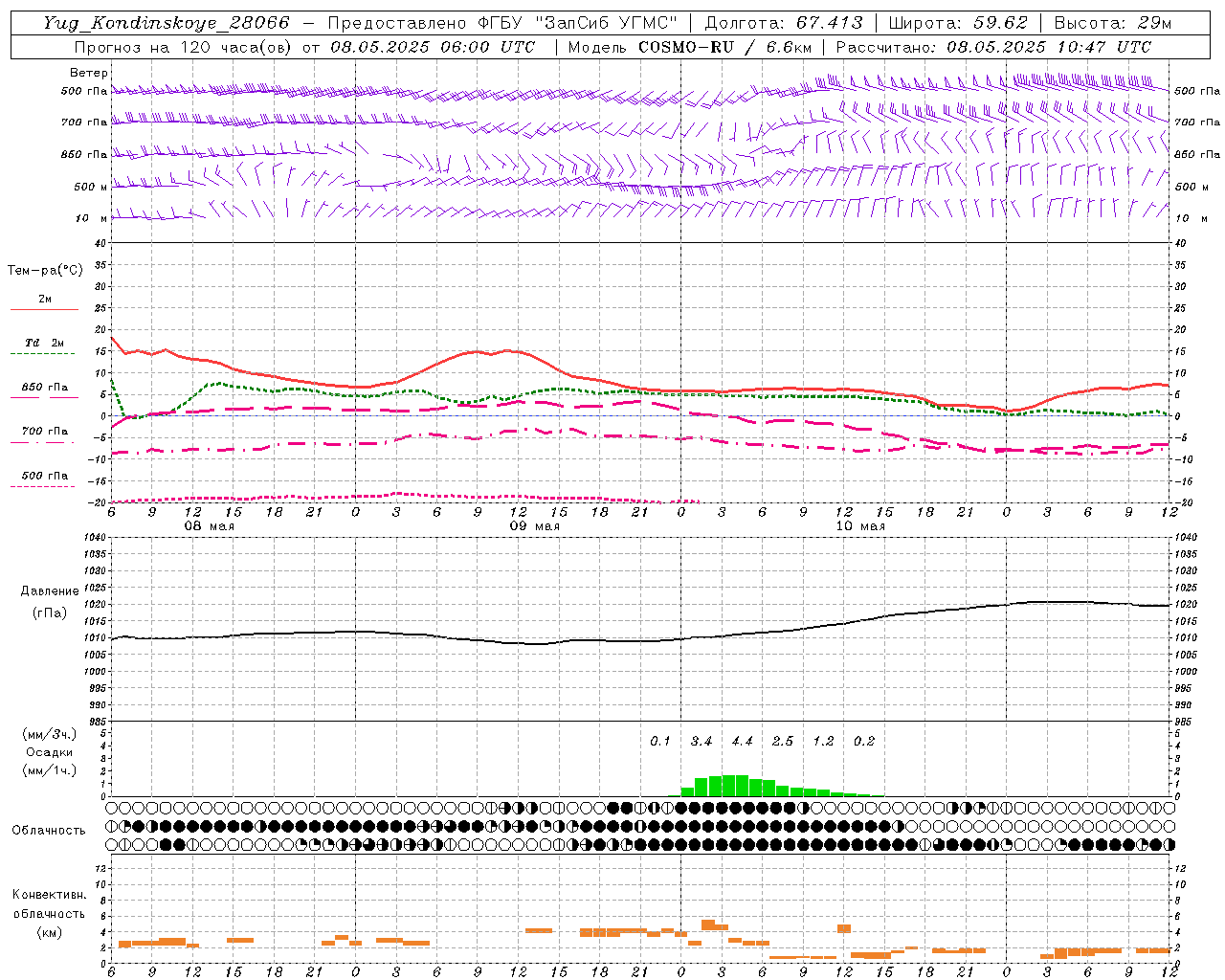This screenshot has height=980, width=1225.
Task: Click the '1.2' precipitation total
Action: click(823, 741)
